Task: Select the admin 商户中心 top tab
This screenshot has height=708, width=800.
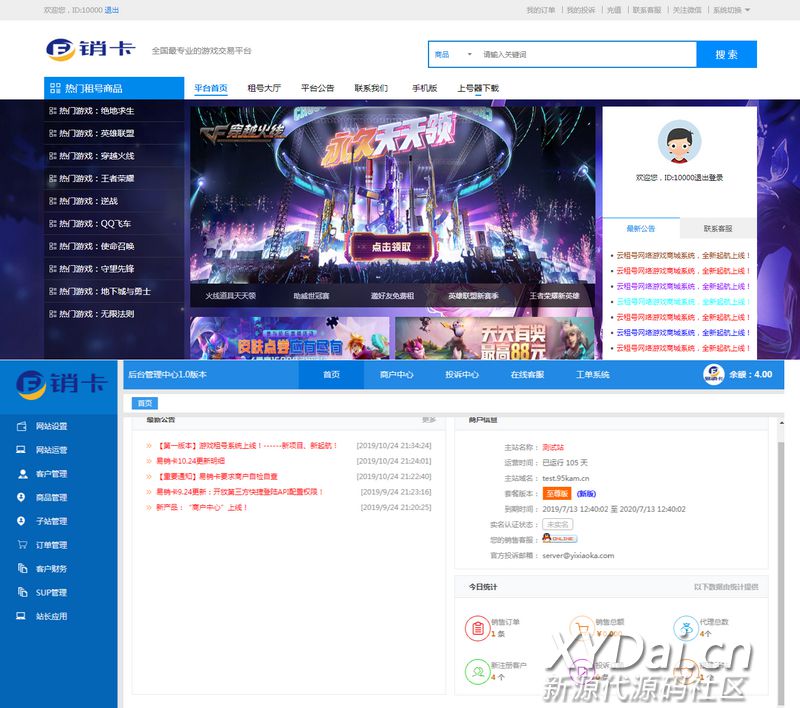Action: [x=396, y=374]
